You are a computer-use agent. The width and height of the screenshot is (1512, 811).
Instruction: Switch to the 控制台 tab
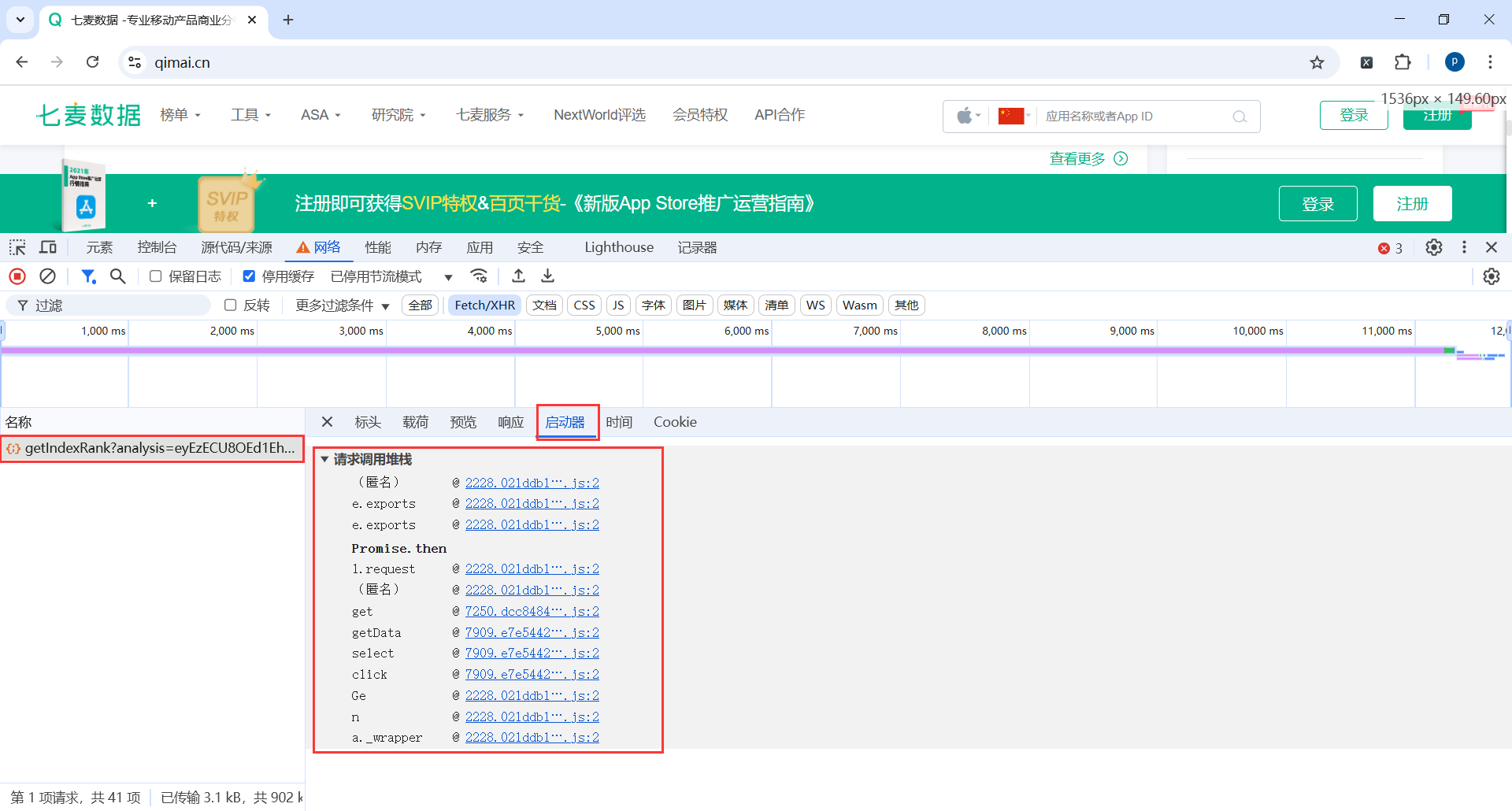click(x=157, y=247)
